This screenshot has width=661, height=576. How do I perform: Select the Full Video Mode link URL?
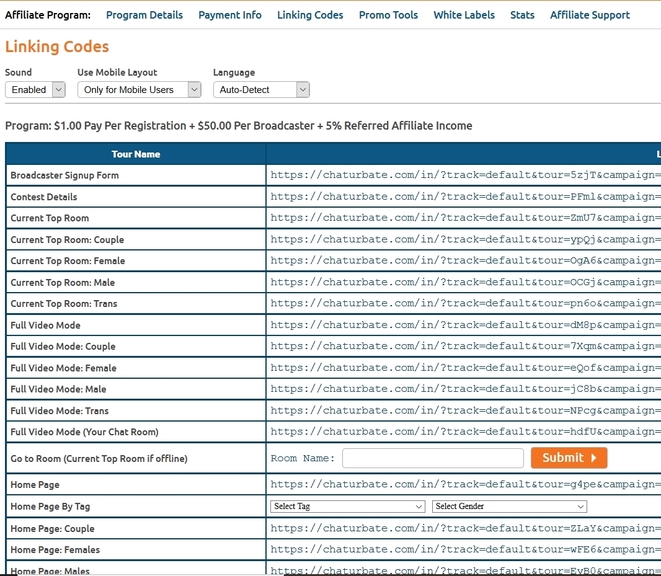465,325
